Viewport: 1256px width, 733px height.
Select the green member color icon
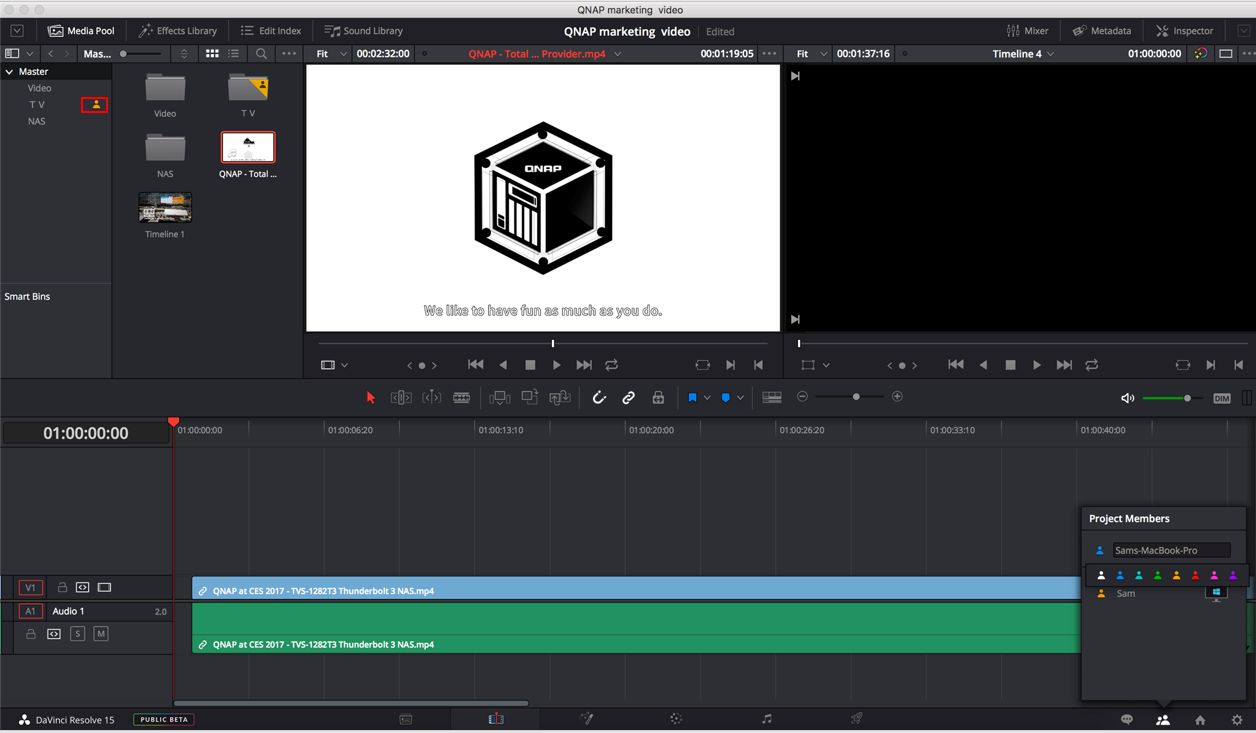pos(1158,576)
